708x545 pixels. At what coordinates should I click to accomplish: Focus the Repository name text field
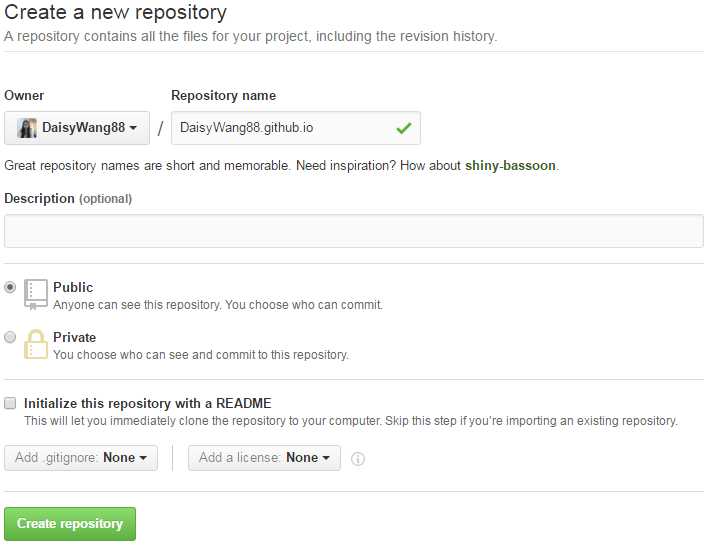280,128
